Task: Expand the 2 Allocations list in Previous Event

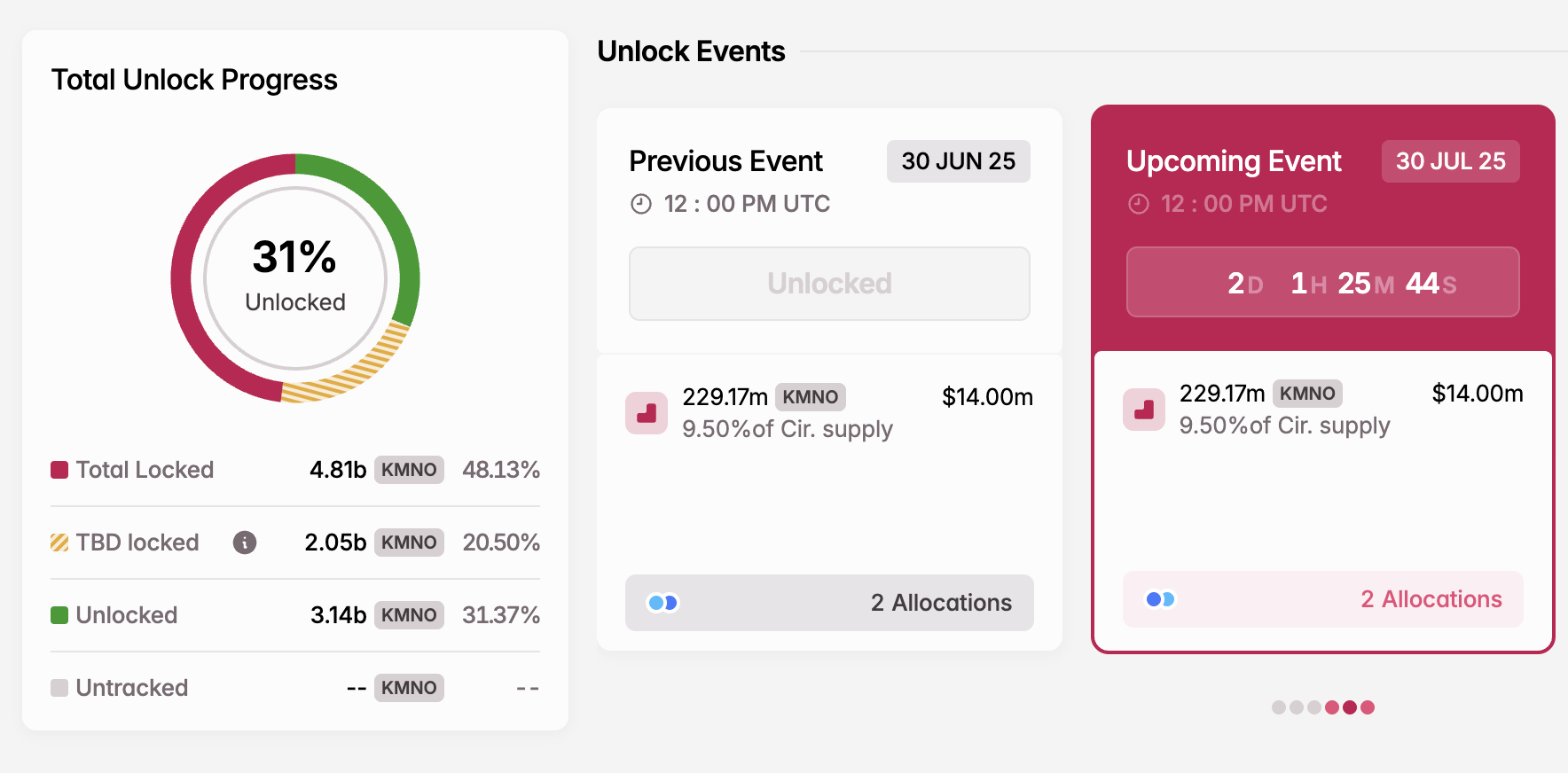Action: [829, 602]
